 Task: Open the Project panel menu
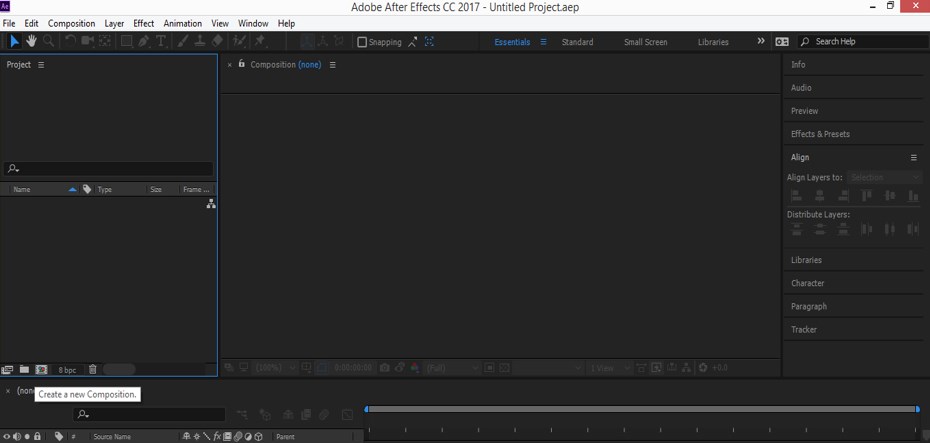(x=41, y=65)
